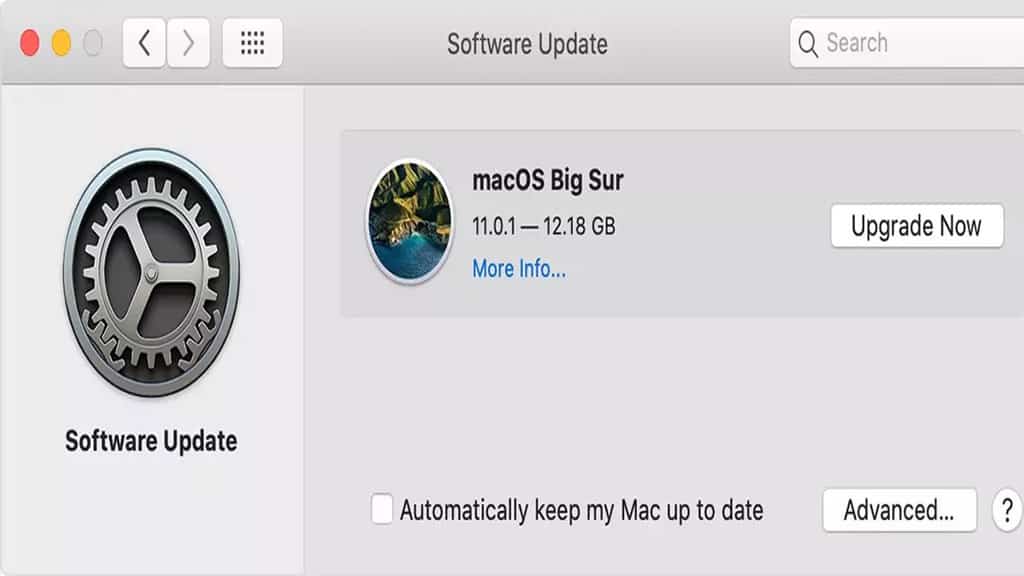The image size is (1024, 576).
Task: Click the version 11.0.1 — 12.18 GB text
Action: [x=543, y=226]
